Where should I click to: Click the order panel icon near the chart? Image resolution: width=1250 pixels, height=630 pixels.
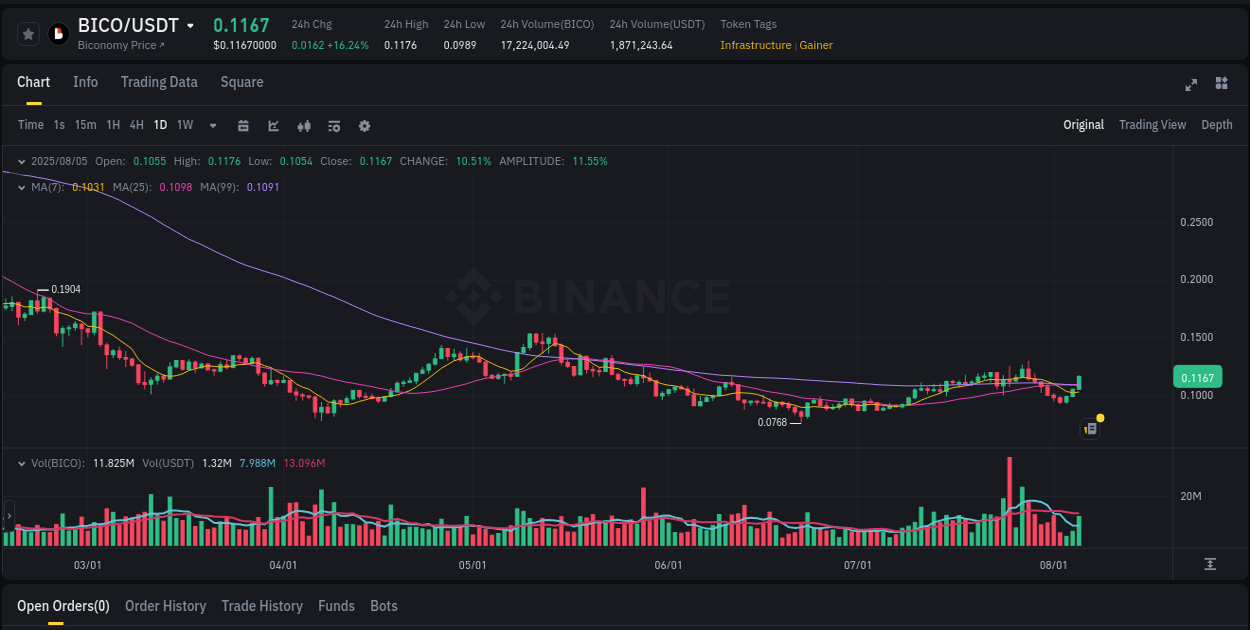(1089, 428)
